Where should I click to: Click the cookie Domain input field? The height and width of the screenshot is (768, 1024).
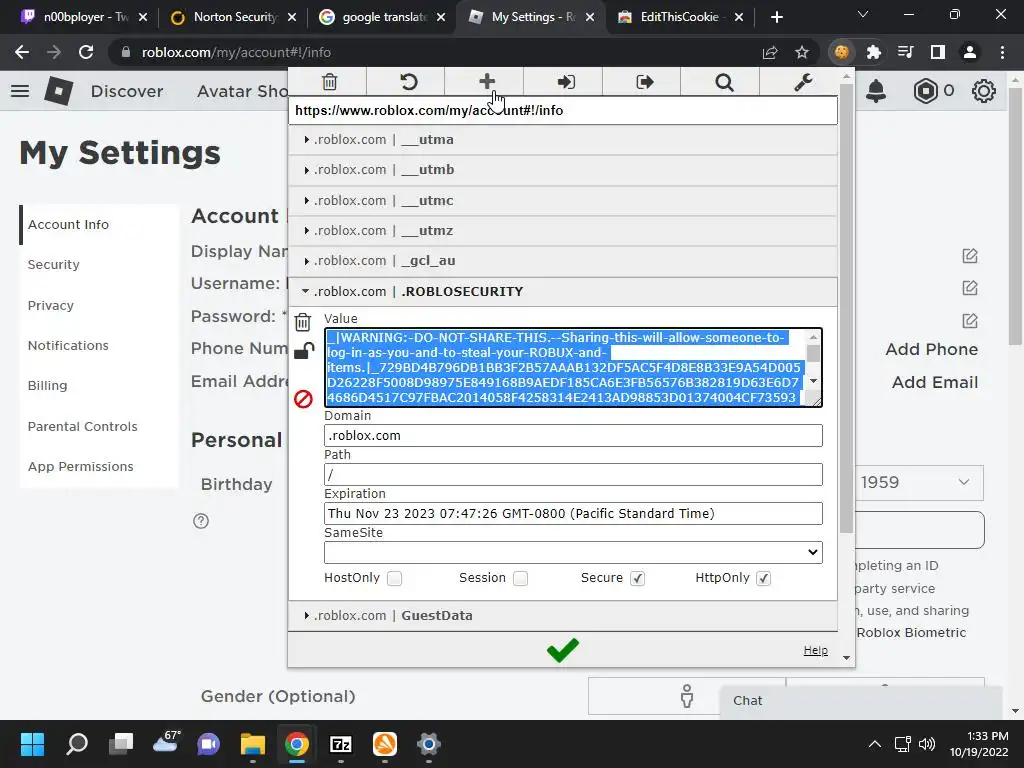(x=573, y=436)
